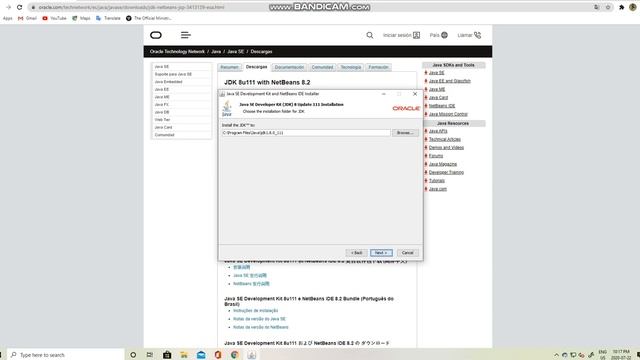The width and height of the screenshot is (640, 360).
Task: Open Apps bookmark shortcut
Action: 7,18
